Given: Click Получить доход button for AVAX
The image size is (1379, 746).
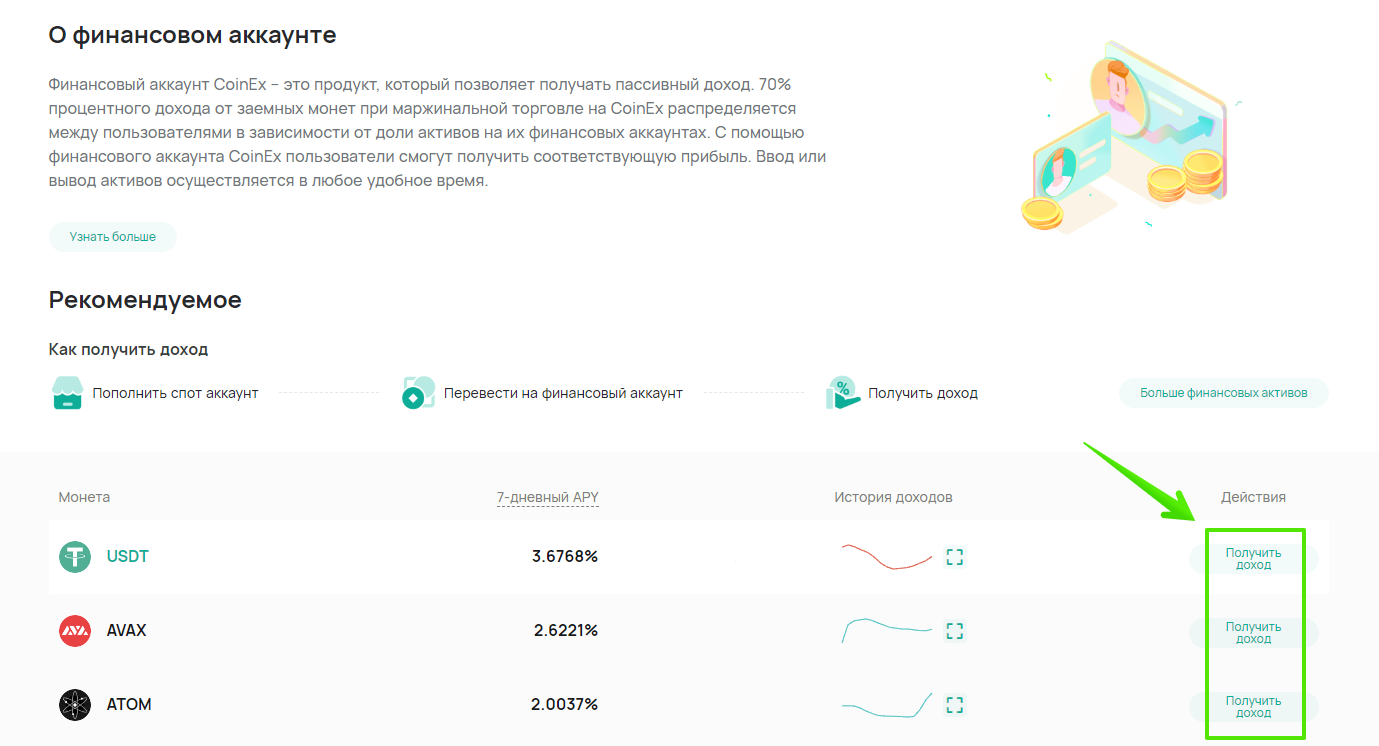Looking at the screenshot, I should (1253, 633).
